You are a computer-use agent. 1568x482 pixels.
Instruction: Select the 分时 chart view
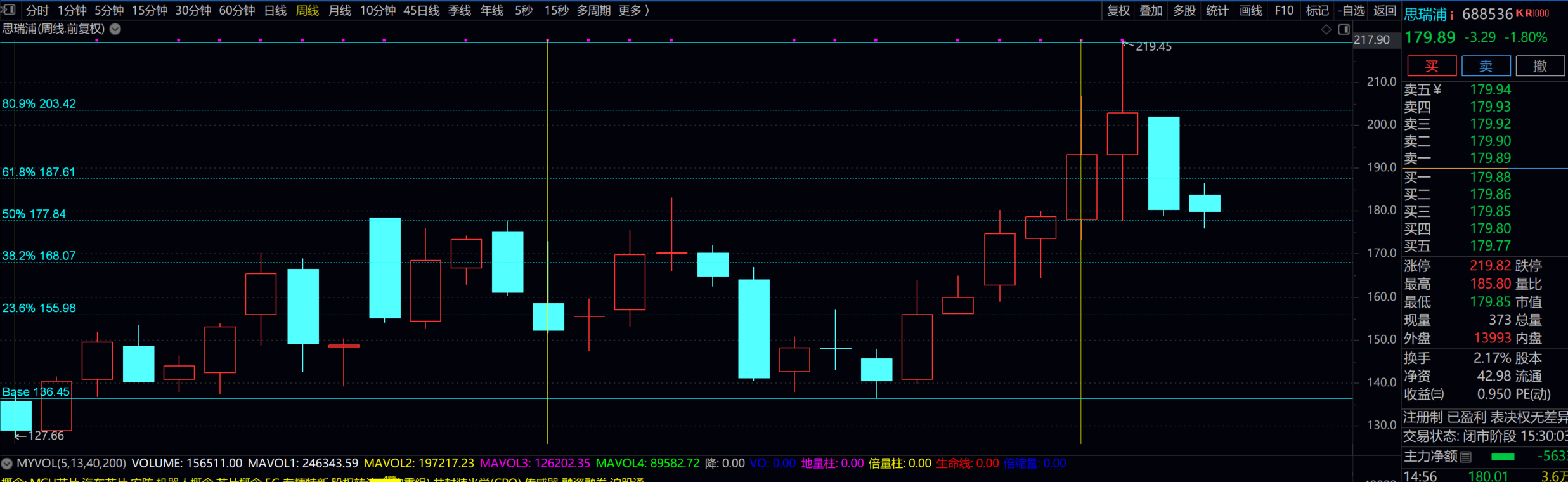pyautogui.click(x=37, y=11)
